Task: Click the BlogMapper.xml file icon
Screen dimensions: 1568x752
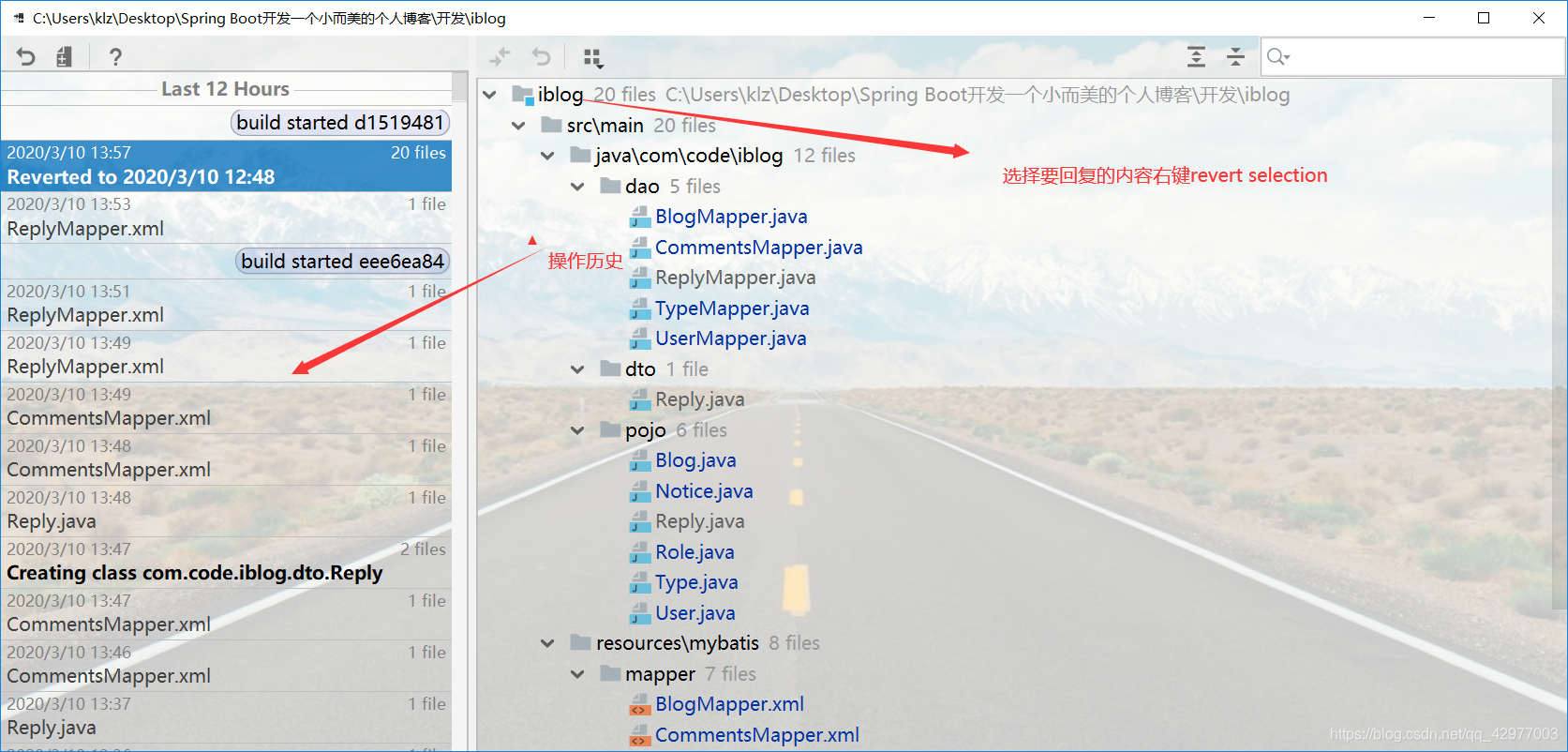Action: tap(640, 705)
